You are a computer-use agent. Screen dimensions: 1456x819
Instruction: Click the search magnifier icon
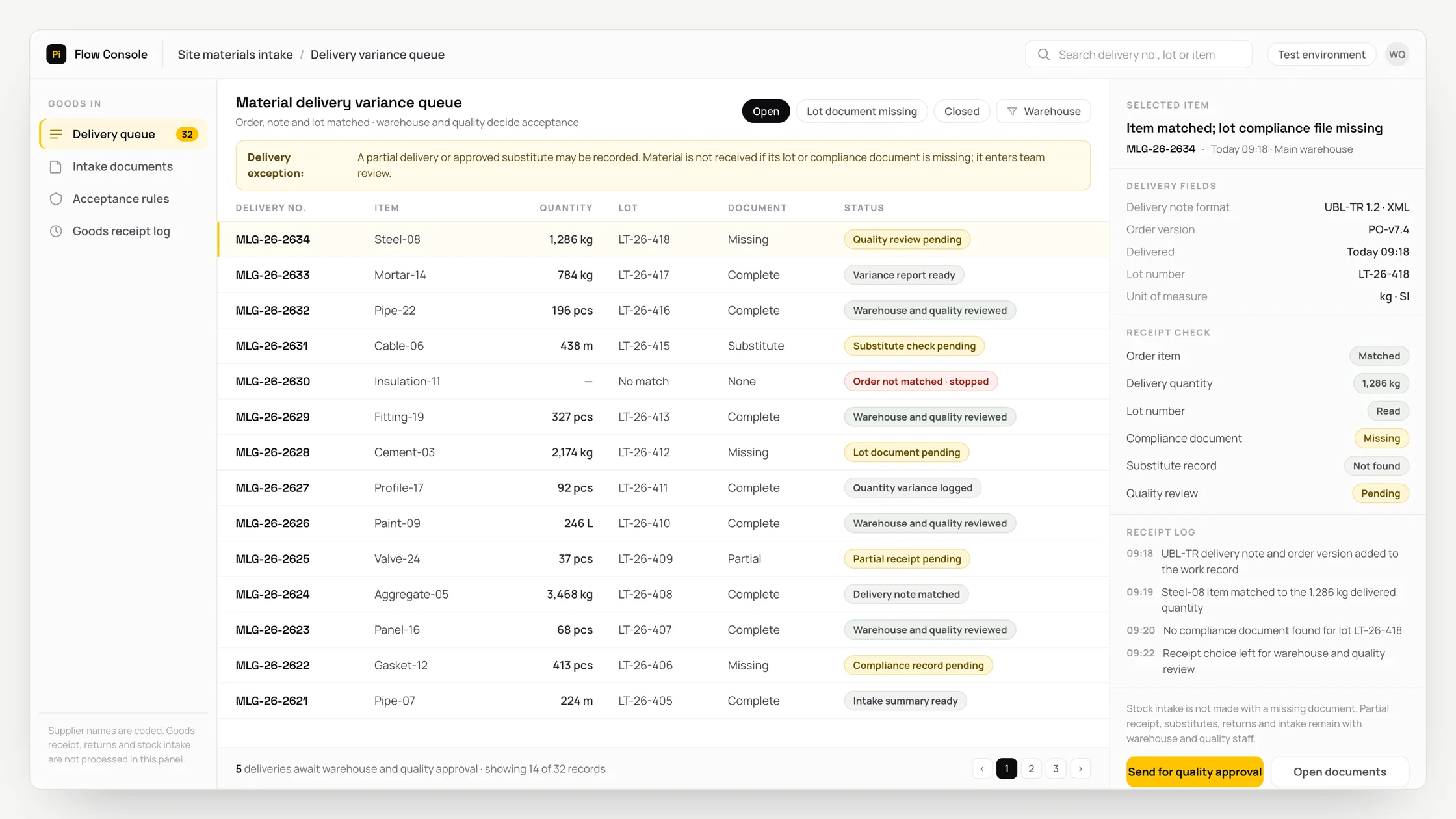tap(1043, 55)
